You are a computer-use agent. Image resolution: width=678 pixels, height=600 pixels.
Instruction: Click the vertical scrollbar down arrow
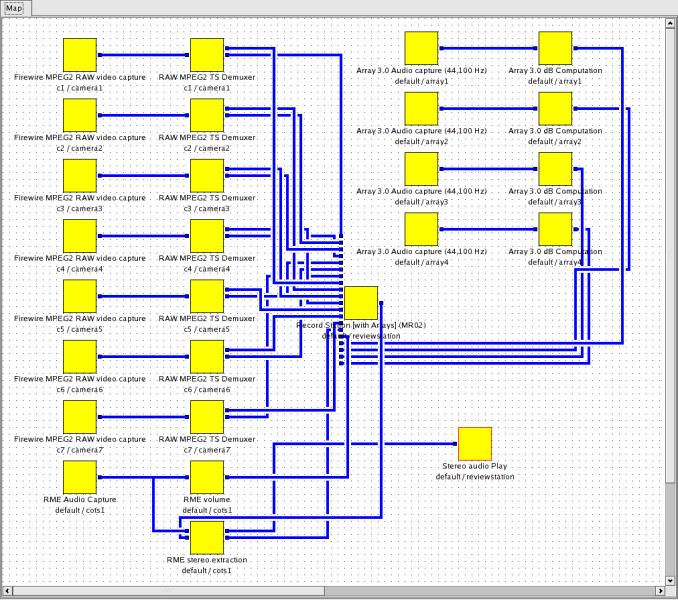click(670, 580)
